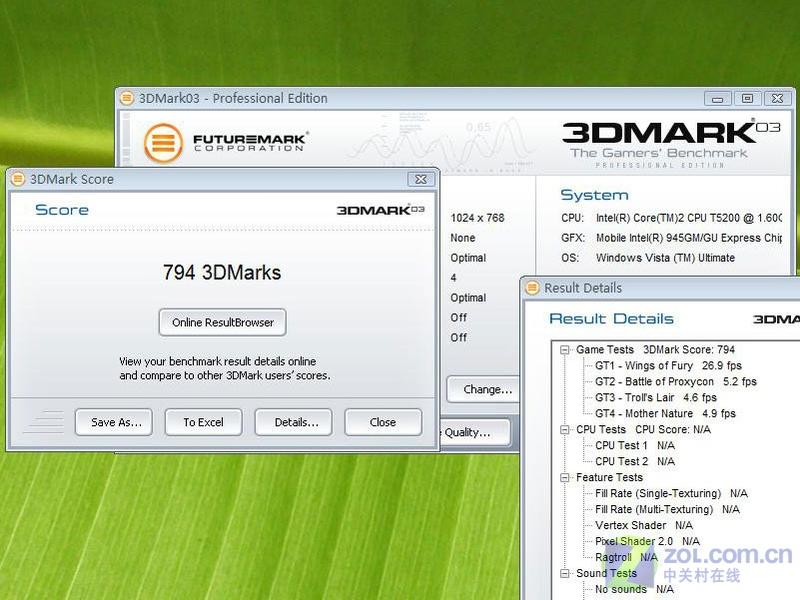
Task: Click the 1024 x 768 resolution value
Action: (x=477, y=218)
